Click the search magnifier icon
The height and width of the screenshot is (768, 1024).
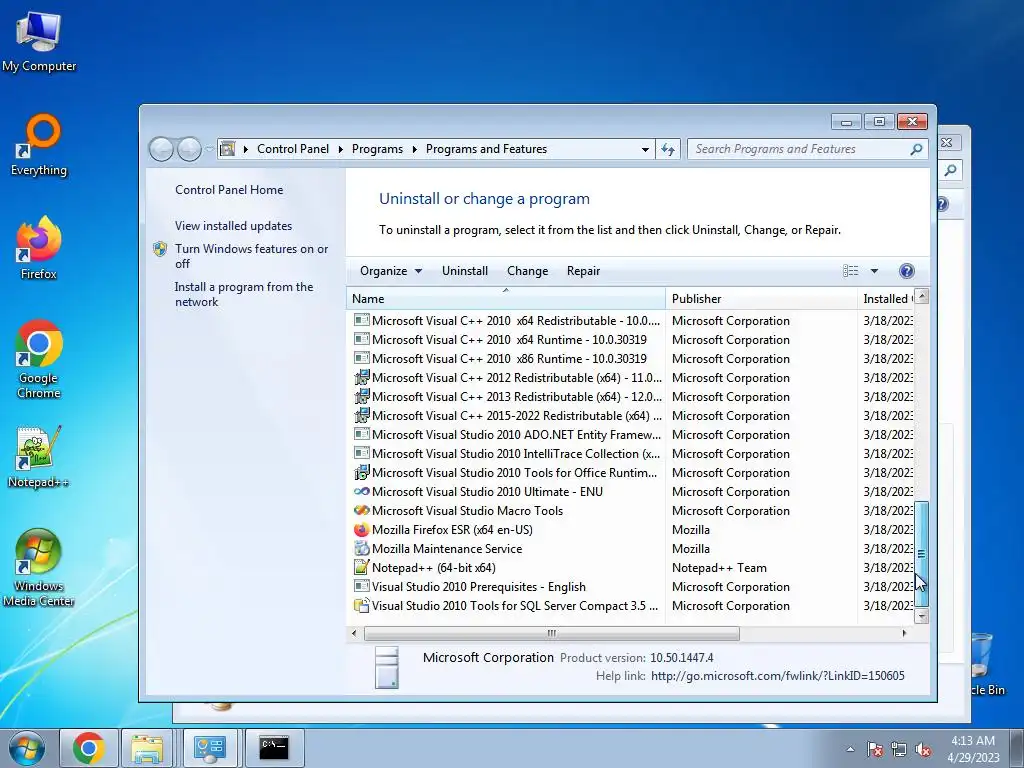tap(916, 149)
